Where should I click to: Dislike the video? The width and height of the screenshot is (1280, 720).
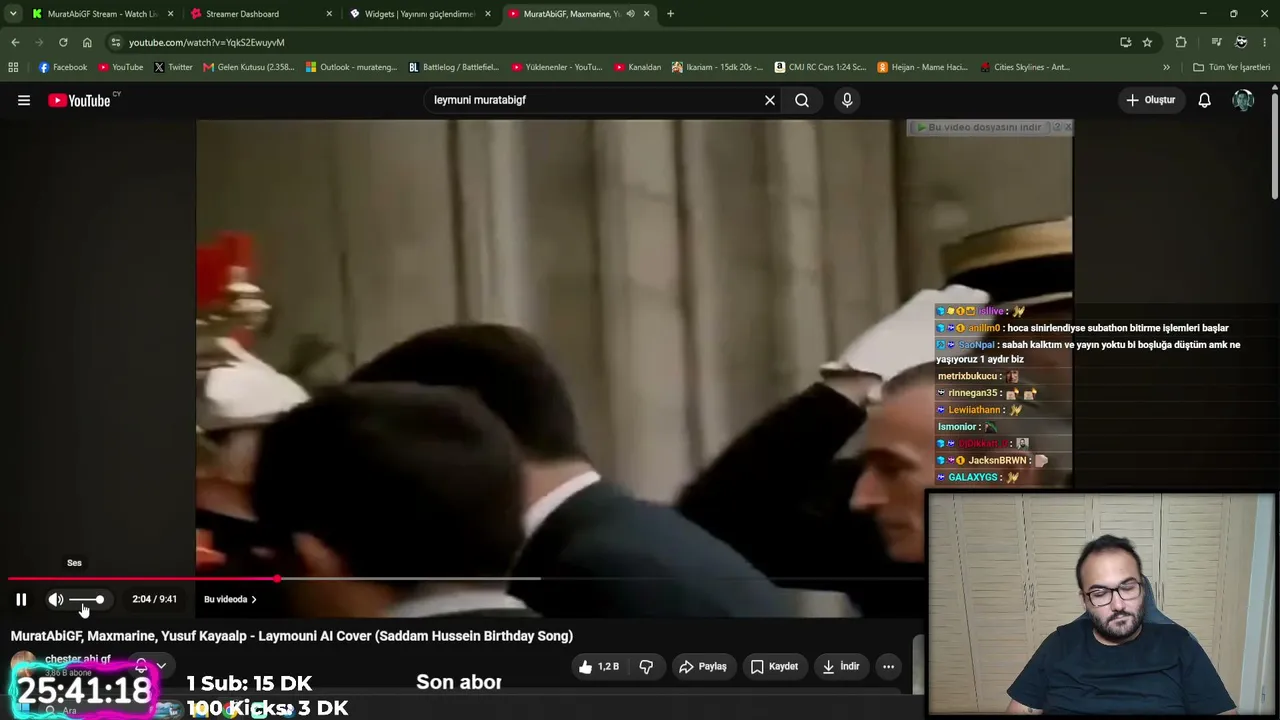point(646,666)
